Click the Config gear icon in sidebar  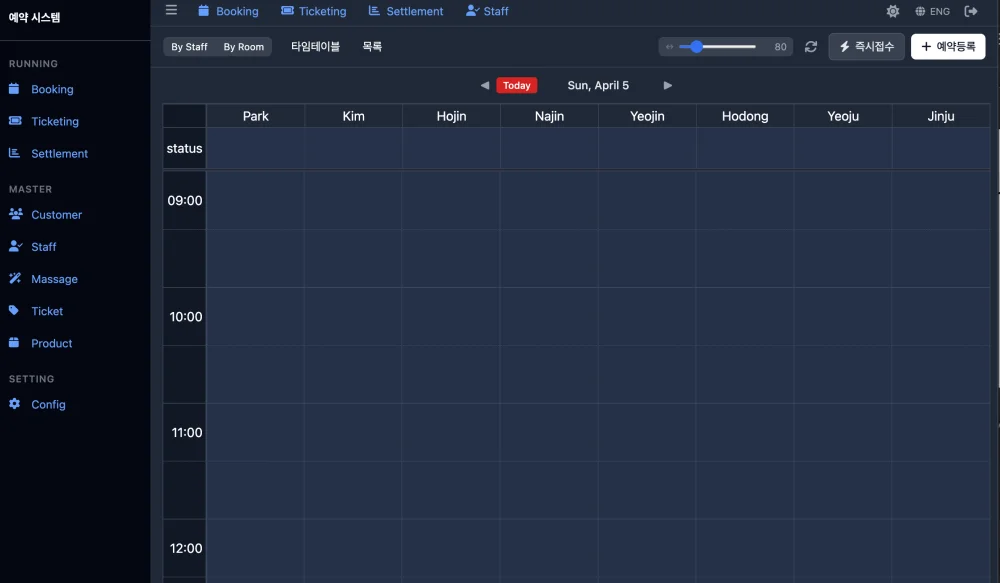tap(14, 404)
